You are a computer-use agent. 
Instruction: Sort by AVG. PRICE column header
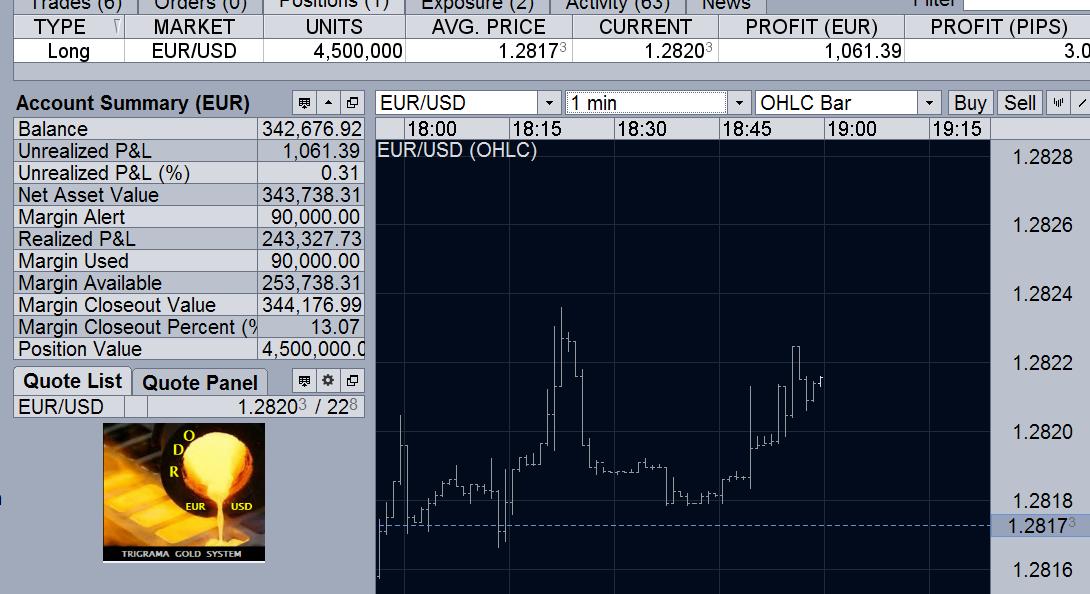pyautogui.click(x=489, y=27)
